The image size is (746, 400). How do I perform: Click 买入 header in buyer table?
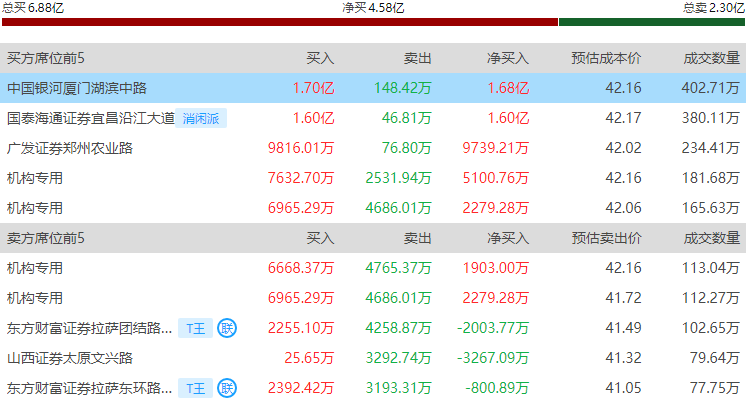320,58
